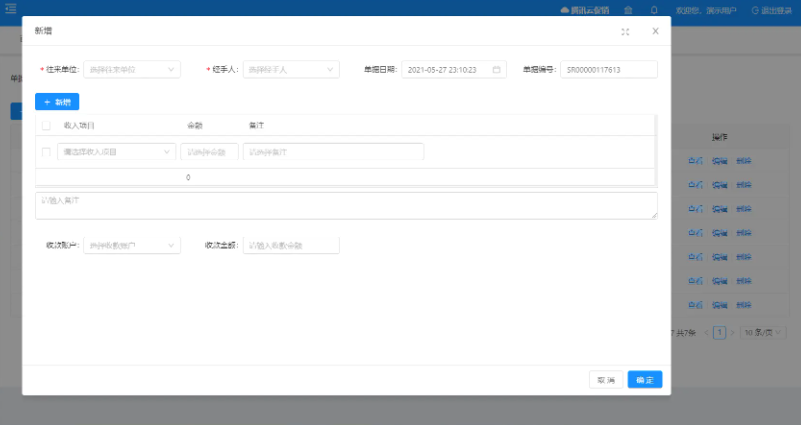
Task: Maximize the dialog with fullscreen icon
Action: [x=625, y=32]
